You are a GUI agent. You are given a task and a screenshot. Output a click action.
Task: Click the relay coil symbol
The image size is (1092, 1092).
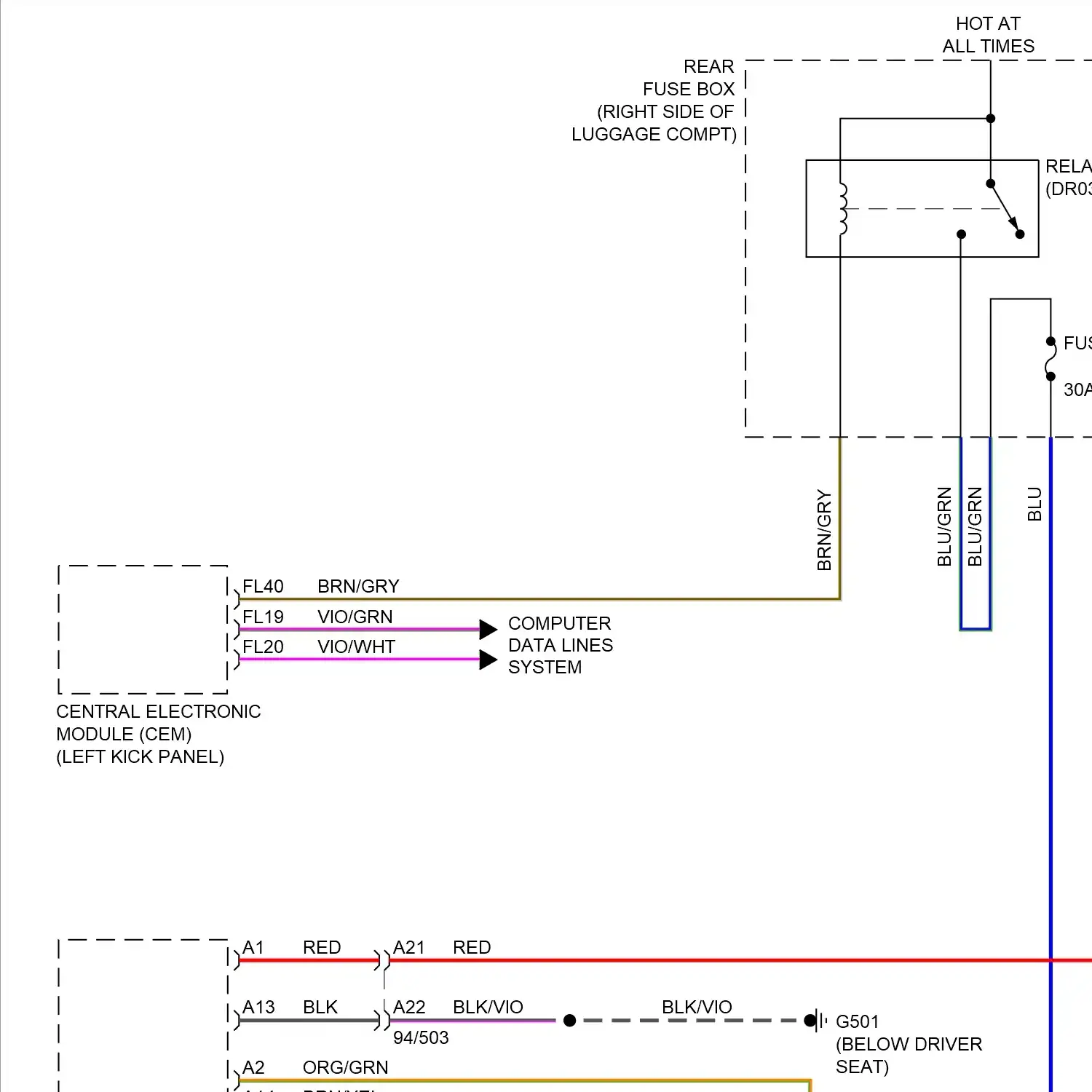843,209
